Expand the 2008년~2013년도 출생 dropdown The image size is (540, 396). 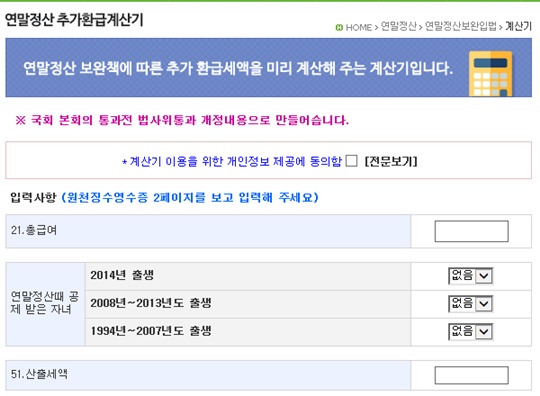pyautogui.click(x=471, y=304)
